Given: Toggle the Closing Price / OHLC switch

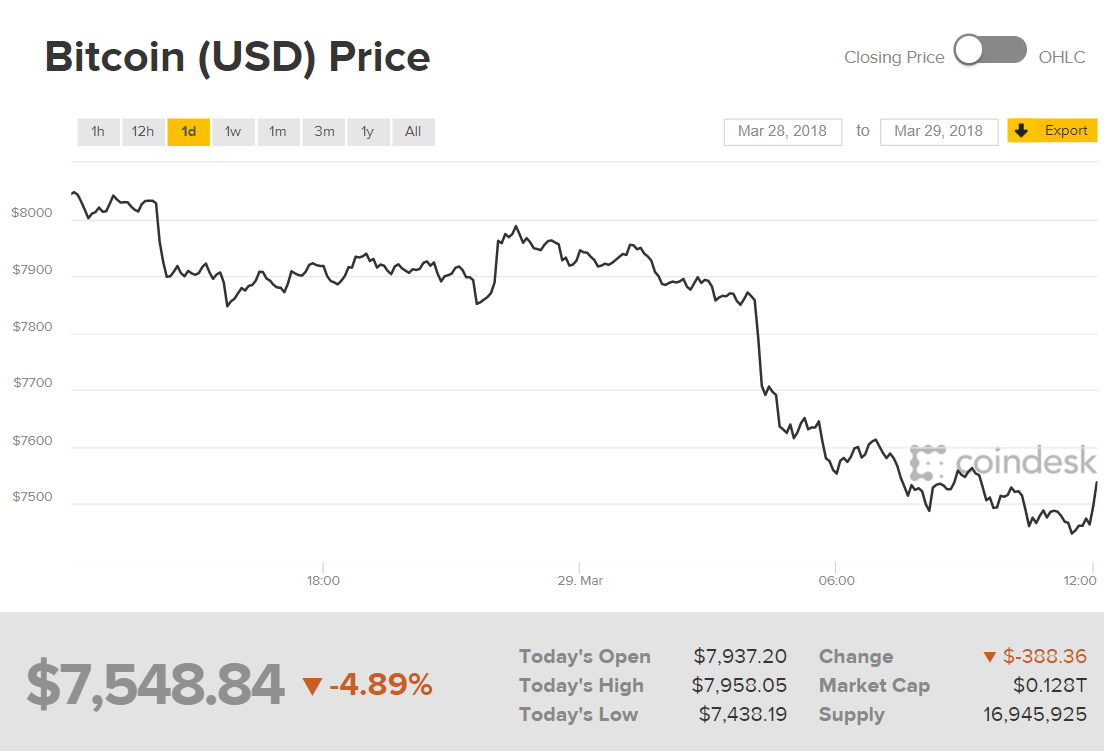Looking at the screenshot, I should click(990, 51).
